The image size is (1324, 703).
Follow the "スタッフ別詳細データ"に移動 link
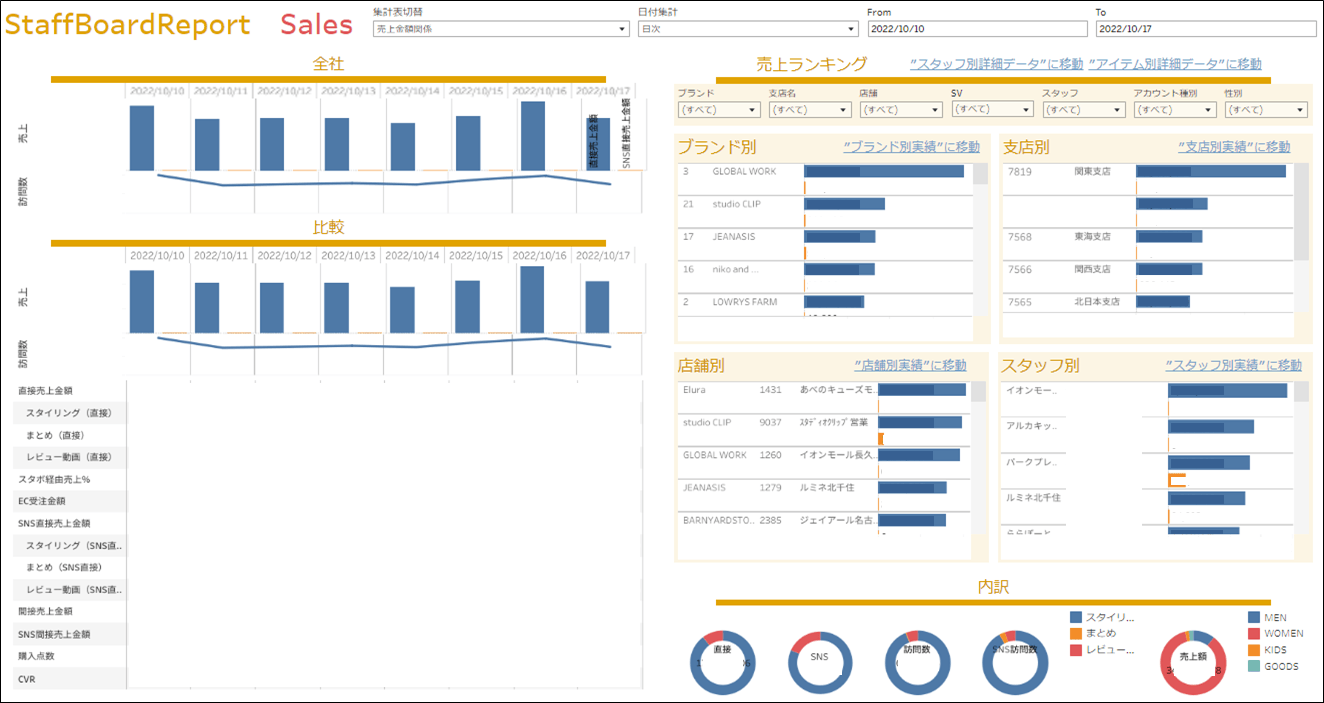click(x=996, y=64)
